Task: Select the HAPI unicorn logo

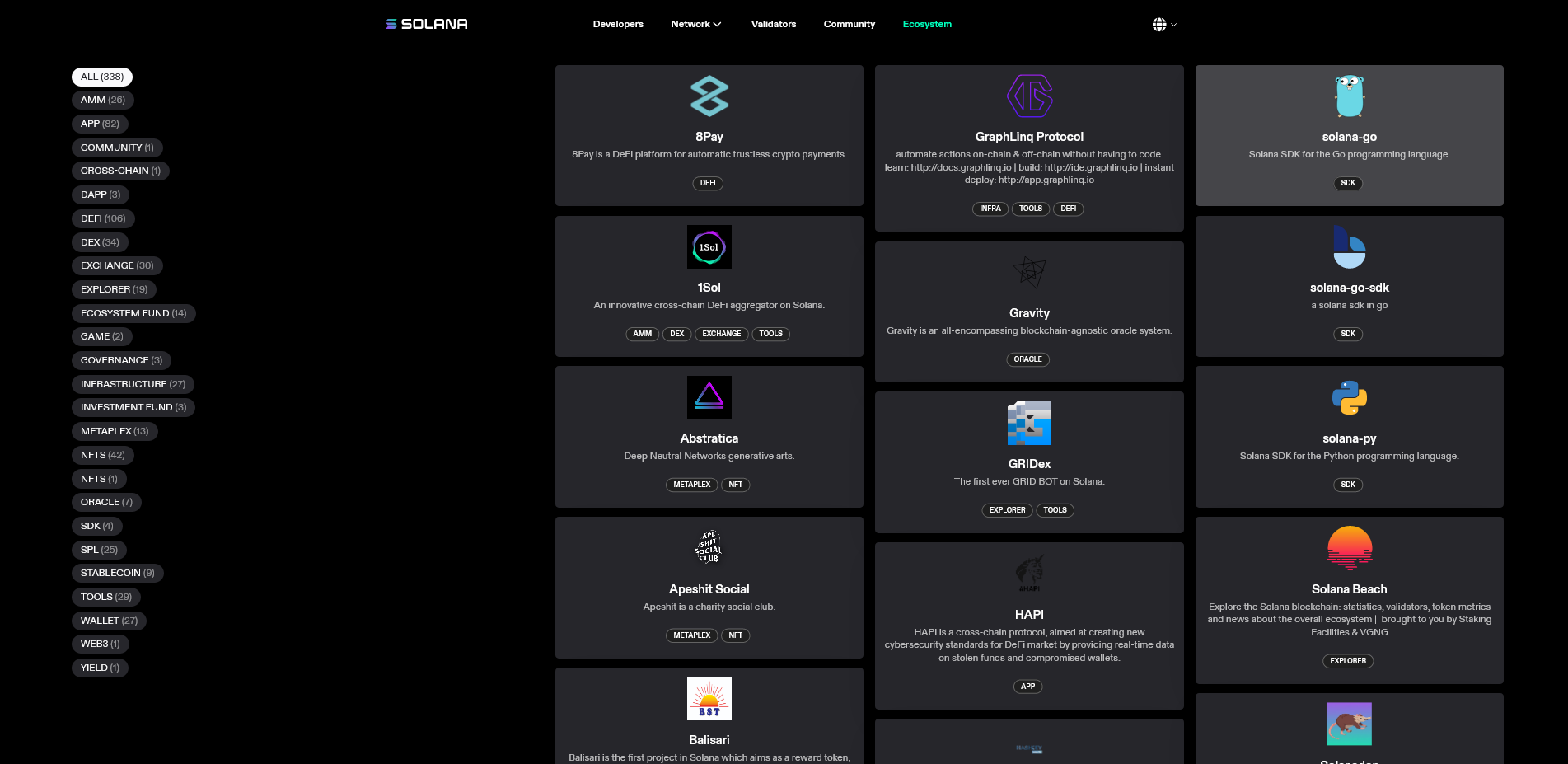Action: coord(1028,574)
